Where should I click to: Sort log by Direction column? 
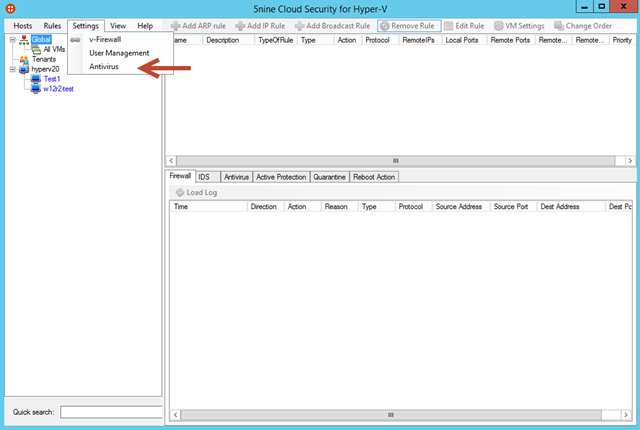point(266,206)
